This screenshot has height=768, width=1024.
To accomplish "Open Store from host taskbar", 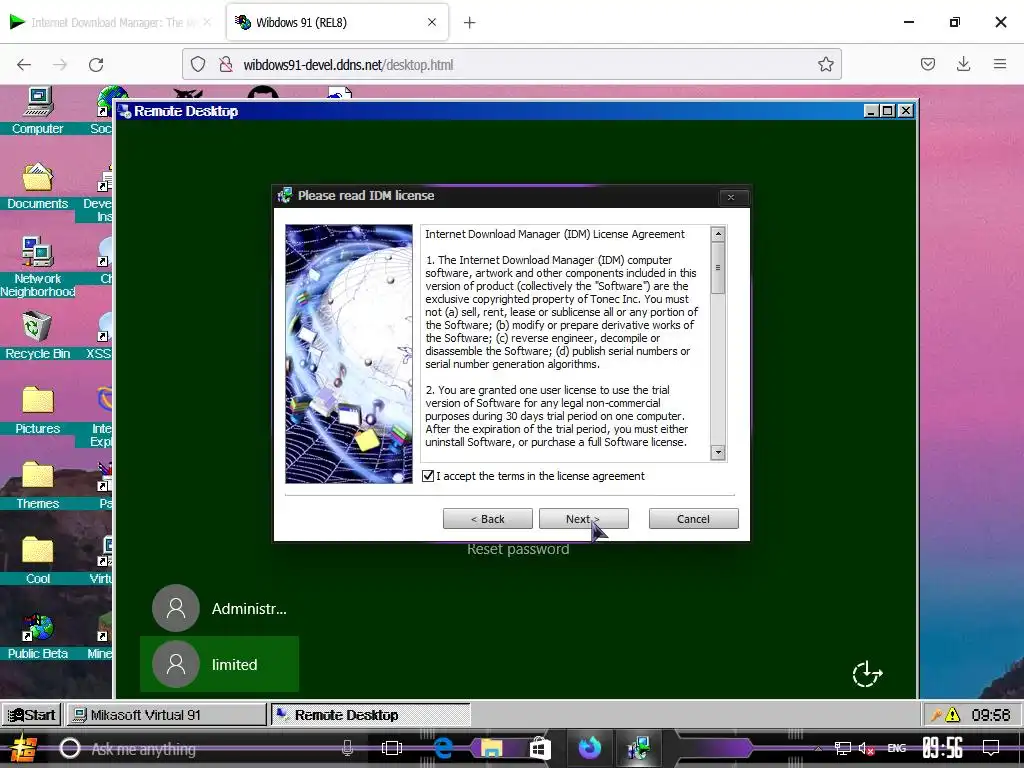I will pos(539,748).
